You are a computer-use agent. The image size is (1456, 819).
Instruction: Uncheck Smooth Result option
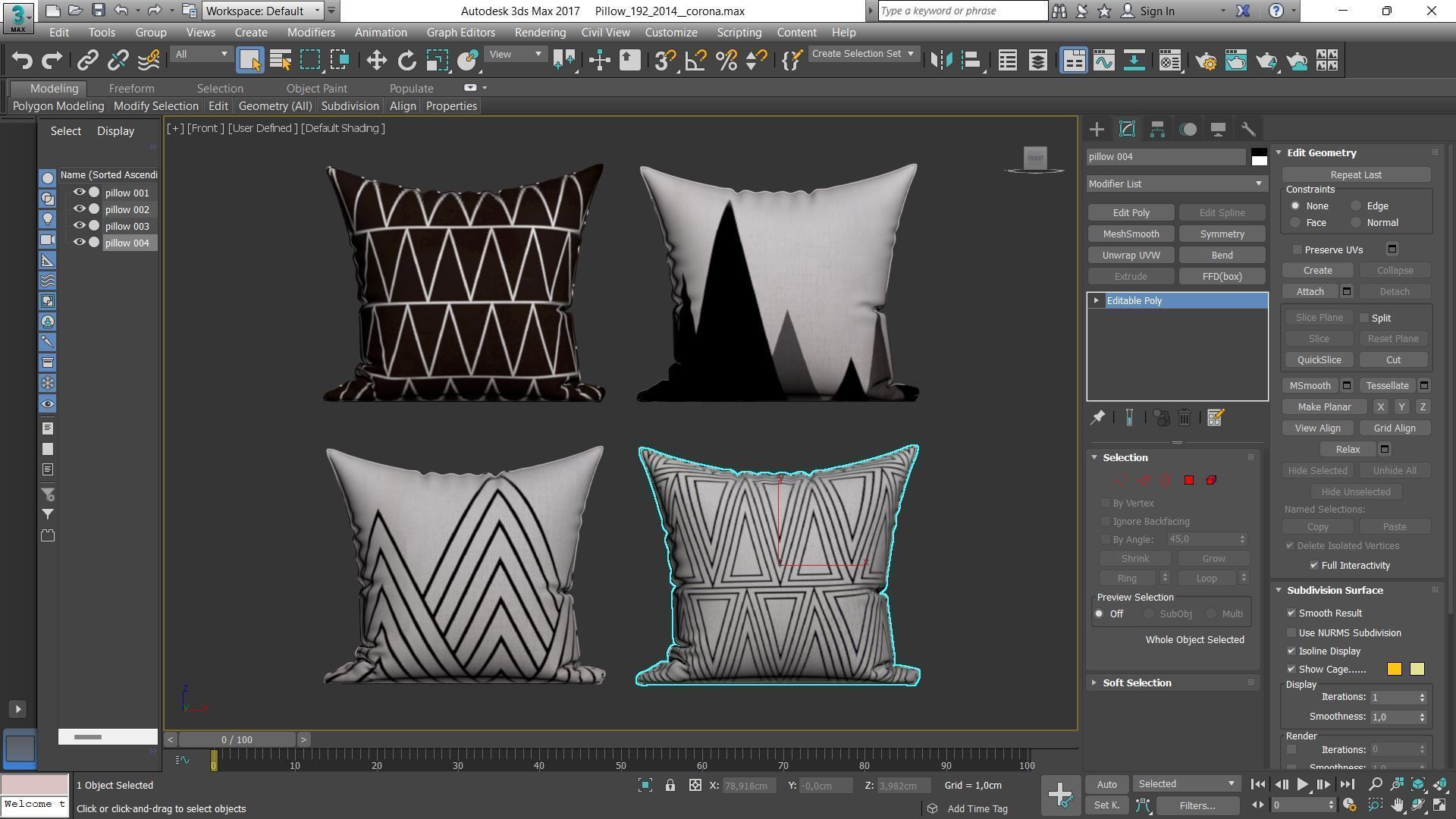(x=1291, y=613)
